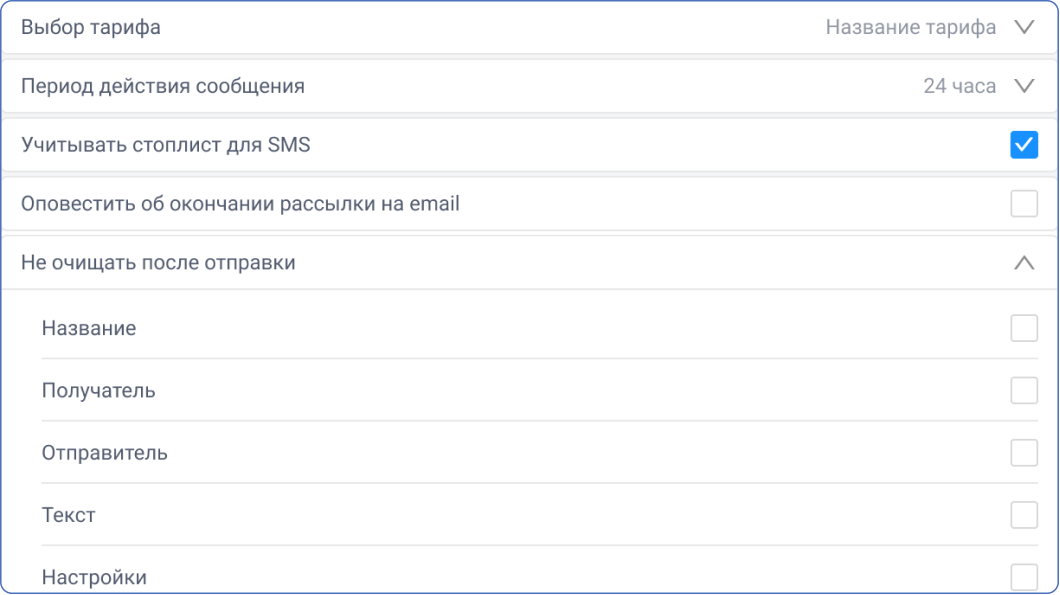Select the 'Текст' list item label
The image size is (1060, 595).
(x=68, y=515)
